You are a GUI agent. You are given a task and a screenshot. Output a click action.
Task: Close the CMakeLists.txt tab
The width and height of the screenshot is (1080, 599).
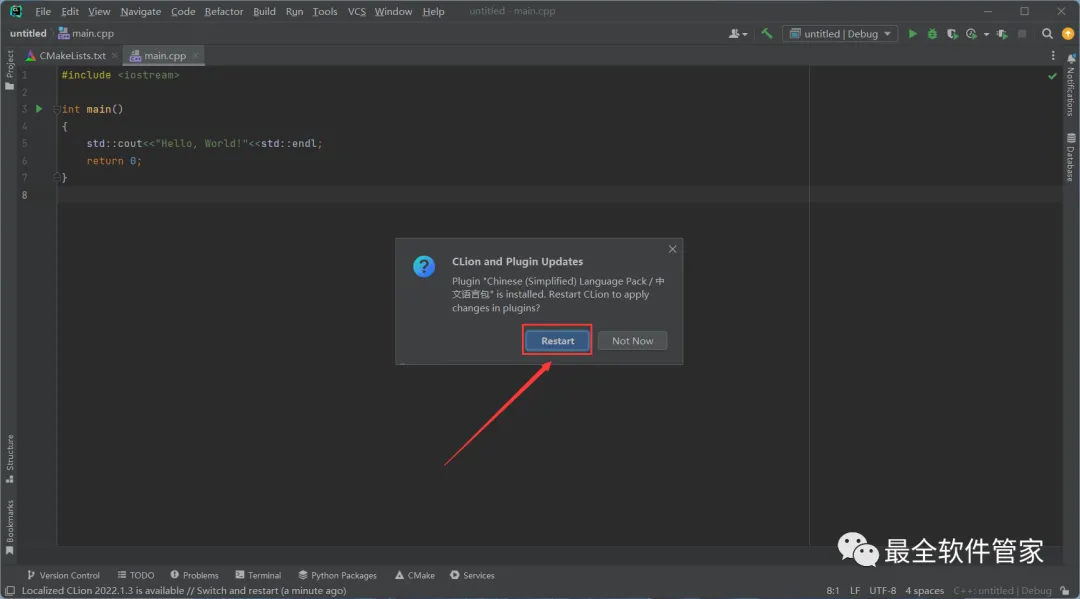click(115, 56)
